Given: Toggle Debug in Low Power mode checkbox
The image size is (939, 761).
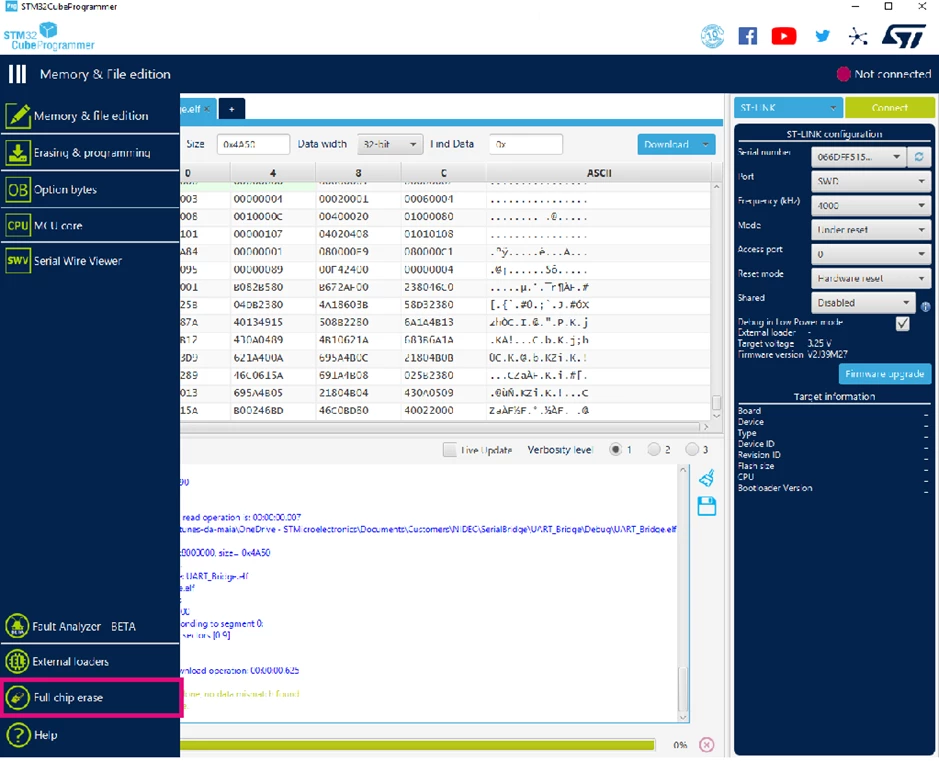Looking at the screenshot, I should [902, 324].
